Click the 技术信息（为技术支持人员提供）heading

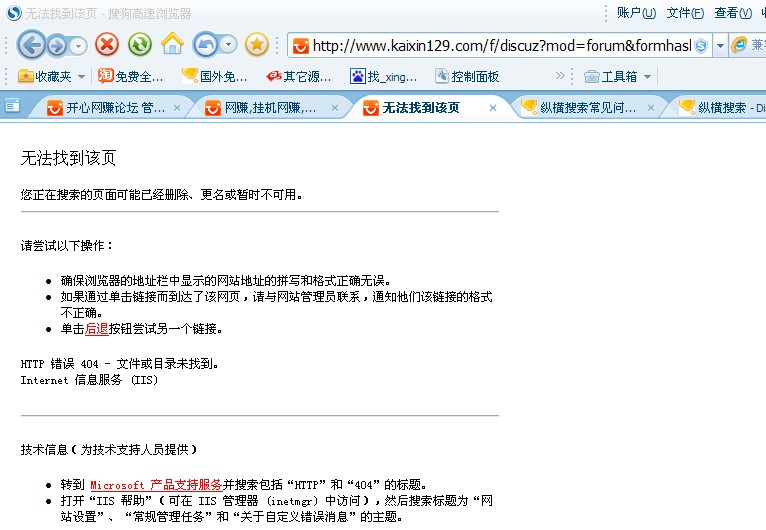point(109,449)
